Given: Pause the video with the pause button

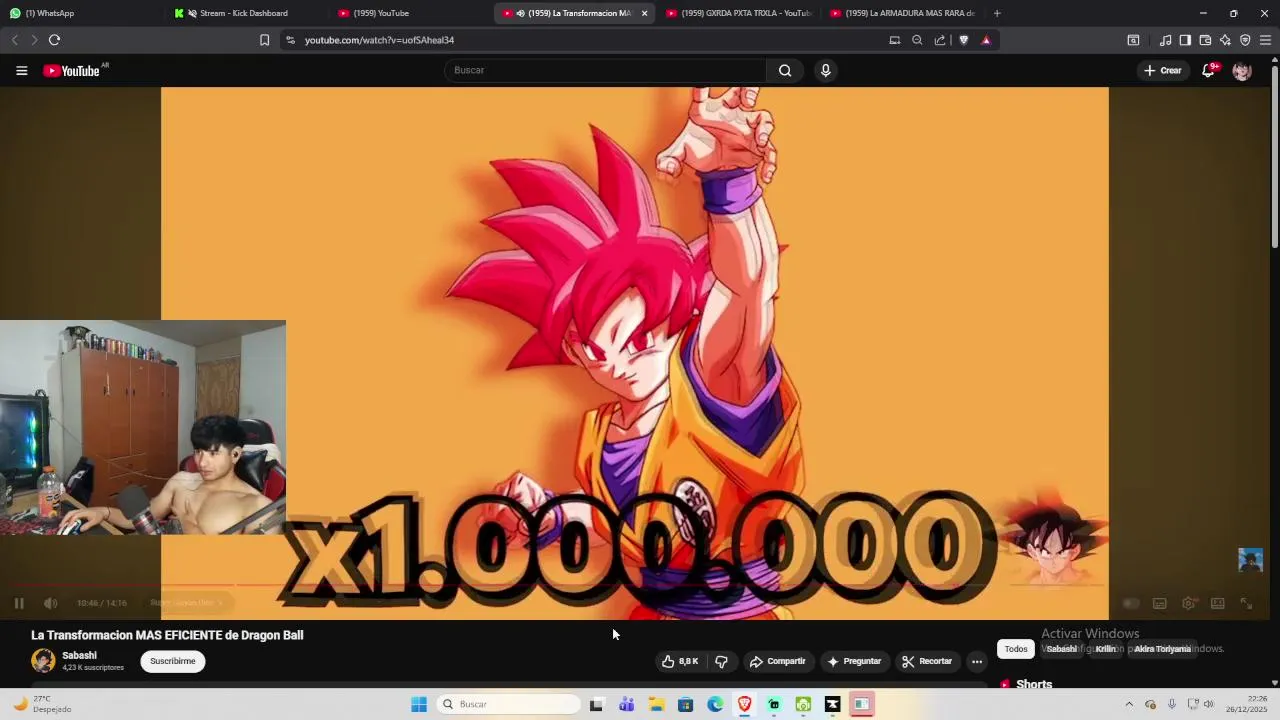Looking at the screenshot, I should coord(18,603).
